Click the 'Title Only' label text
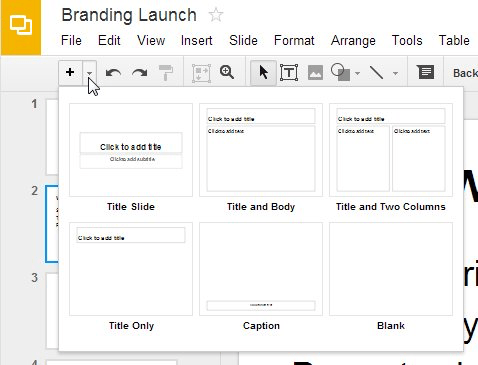478x365 pixels. (x=131, y=326)
